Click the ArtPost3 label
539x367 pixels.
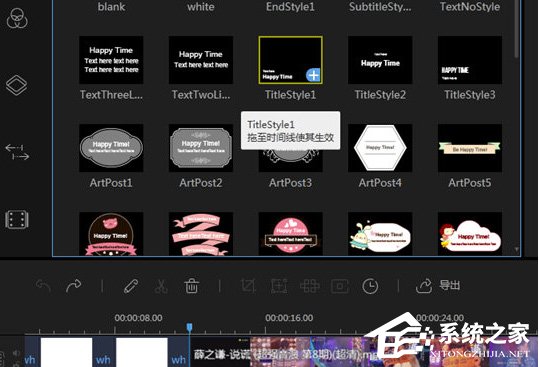290,183
